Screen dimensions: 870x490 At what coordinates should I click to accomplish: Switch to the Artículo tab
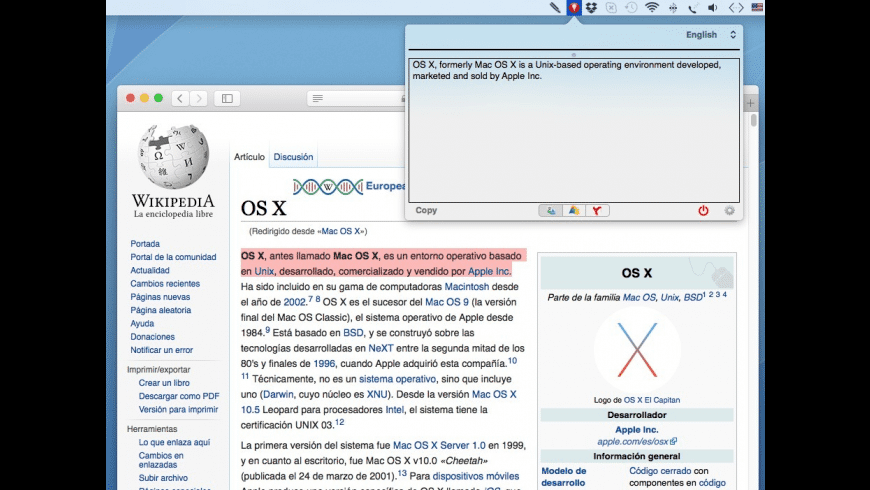(249, 157)
